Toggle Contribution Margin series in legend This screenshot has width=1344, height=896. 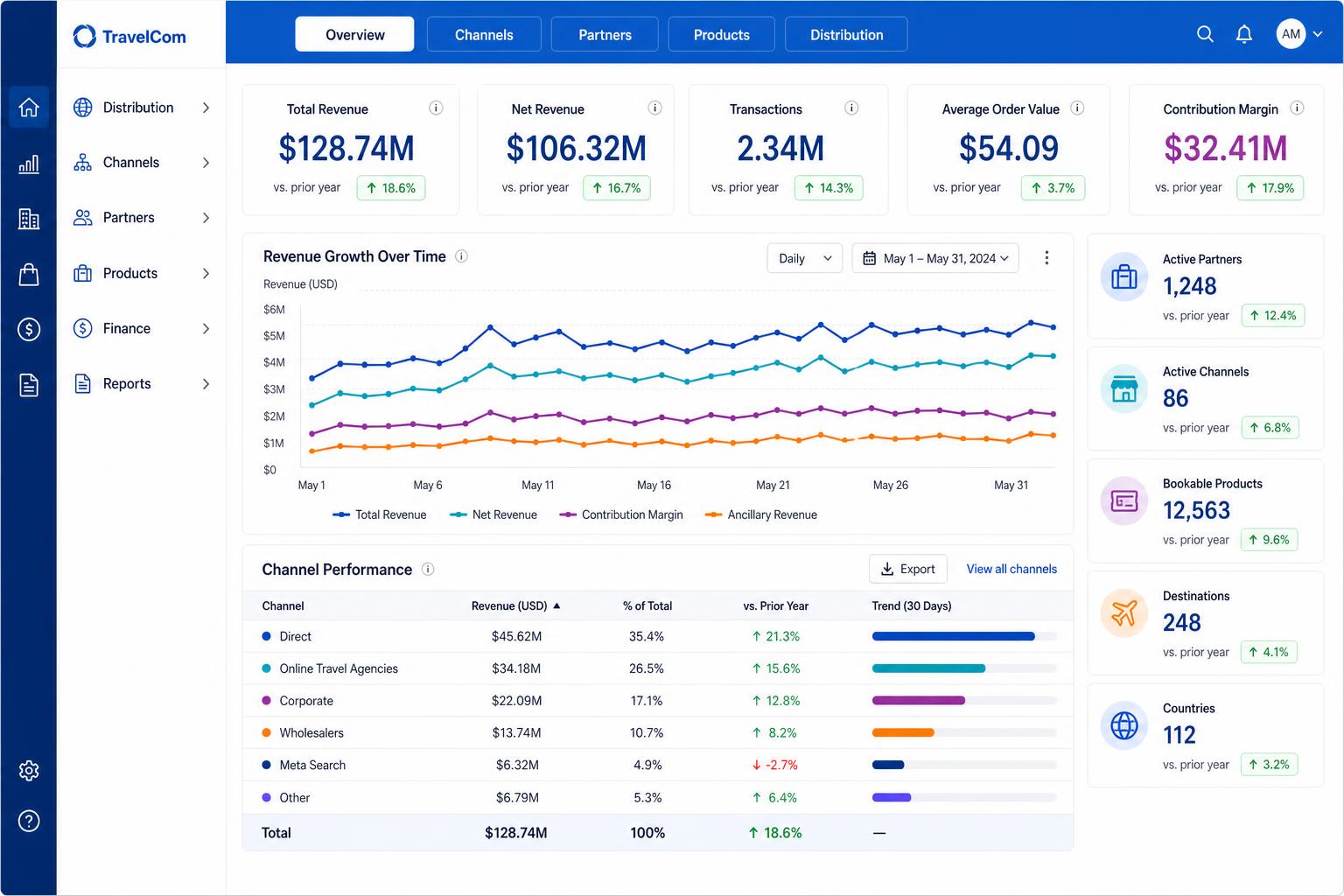tap(621, 514)
